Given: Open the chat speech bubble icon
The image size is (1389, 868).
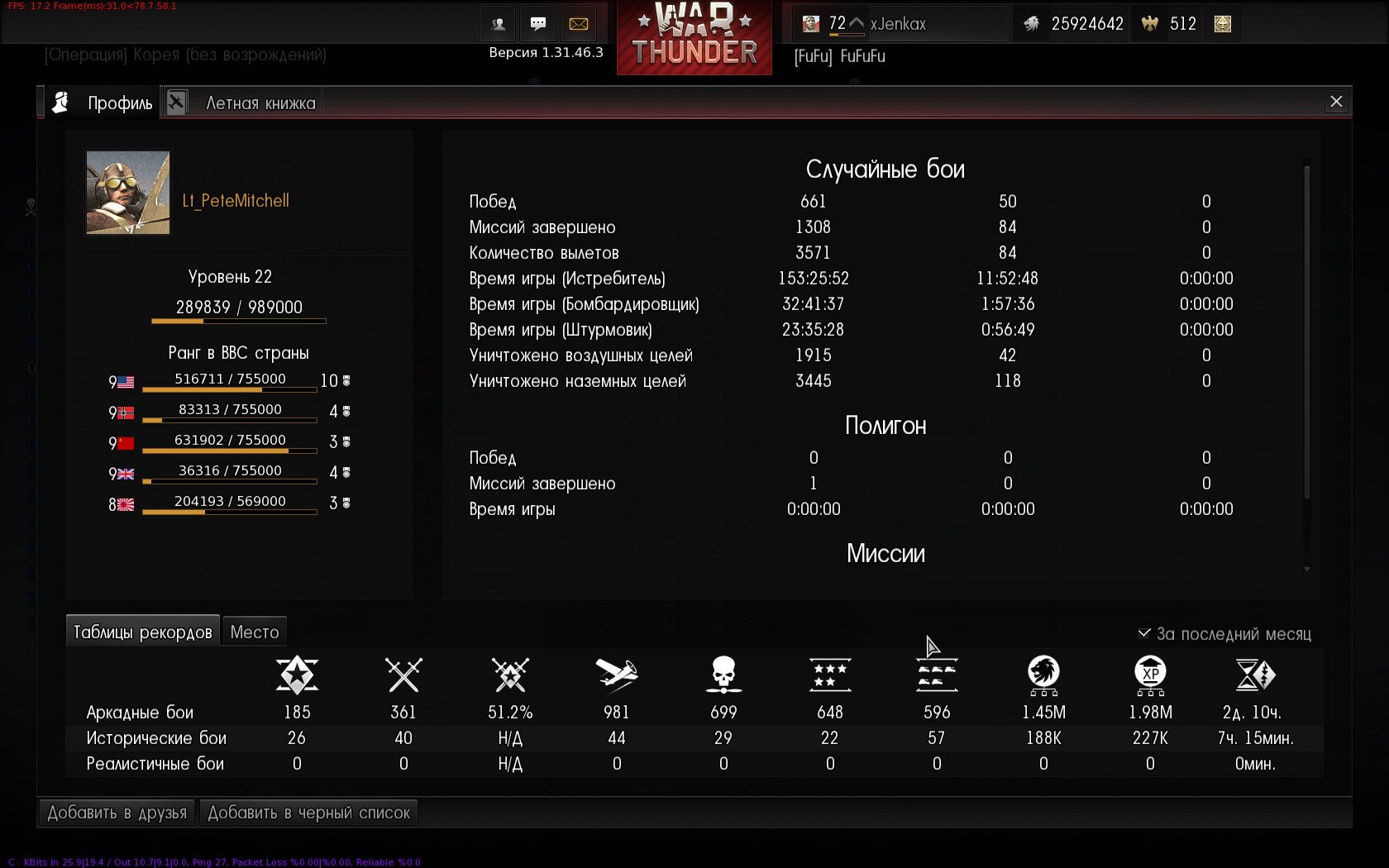Looking at the screenshot, I should click(x=538, y=24).
